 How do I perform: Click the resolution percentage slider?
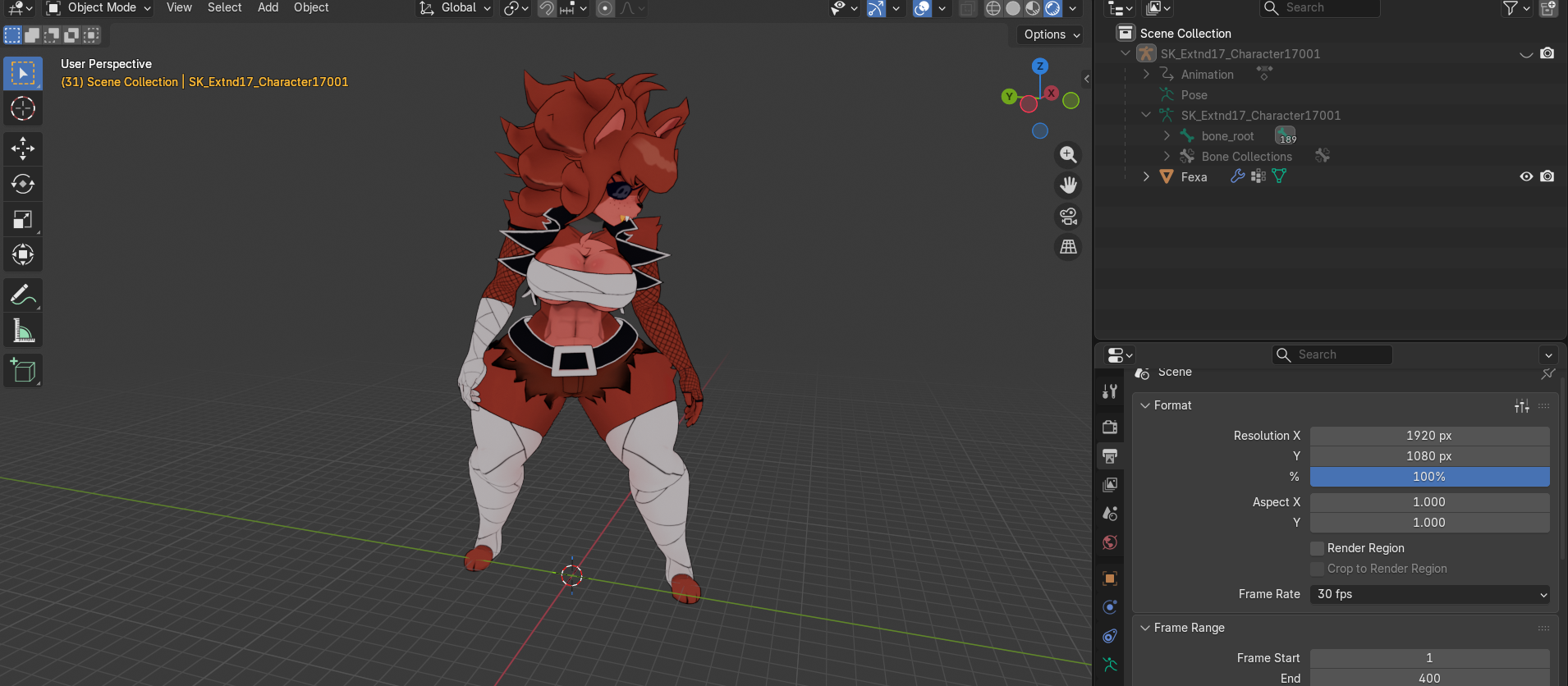(1430, 477)
